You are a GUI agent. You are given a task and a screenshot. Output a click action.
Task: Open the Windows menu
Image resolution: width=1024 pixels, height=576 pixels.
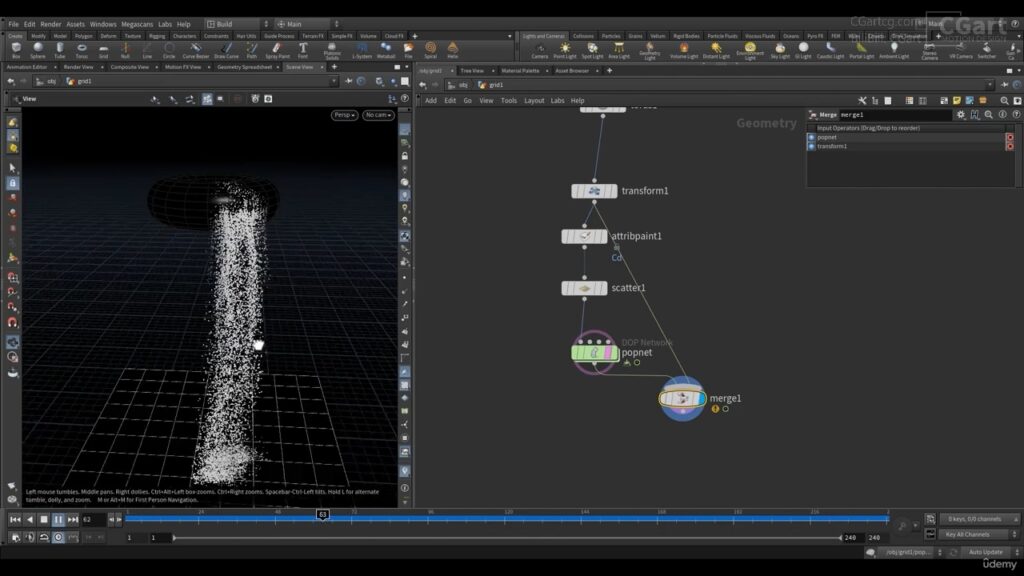pyautogui.click(x=103, y=24)
